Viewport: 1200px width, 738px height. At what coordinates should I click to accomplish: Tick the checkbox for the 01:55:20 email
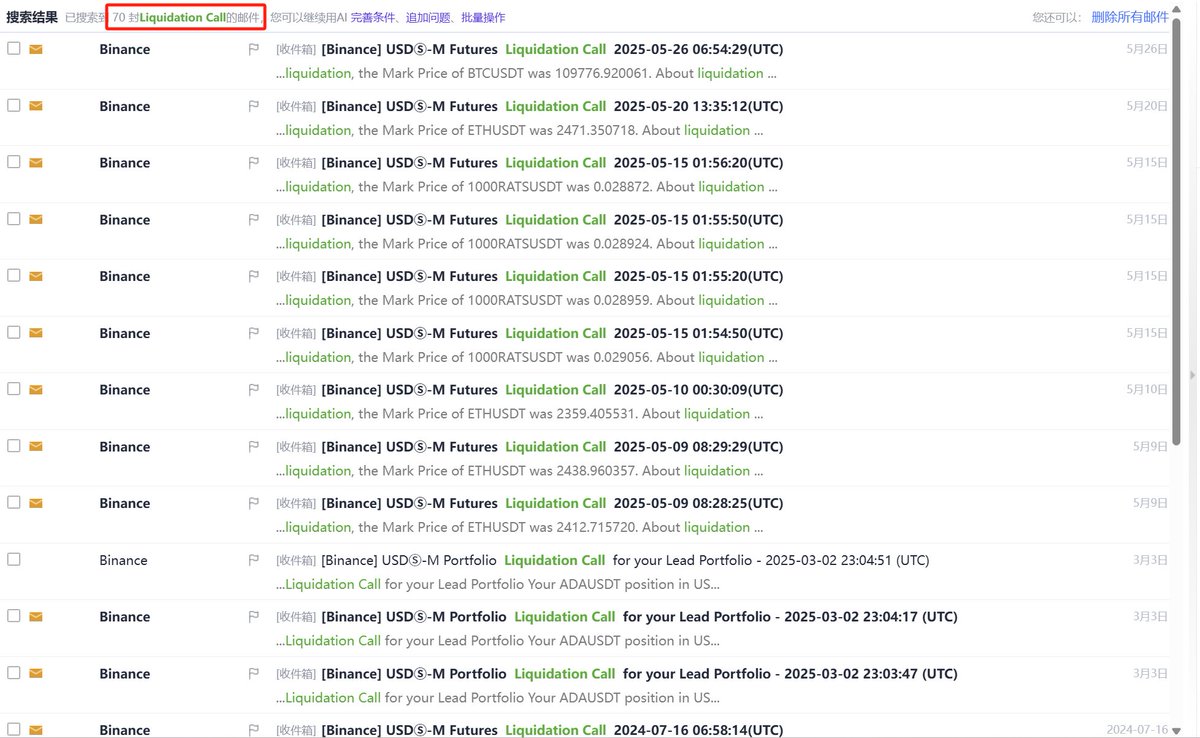pyautogui.click(x=14, y=275)
